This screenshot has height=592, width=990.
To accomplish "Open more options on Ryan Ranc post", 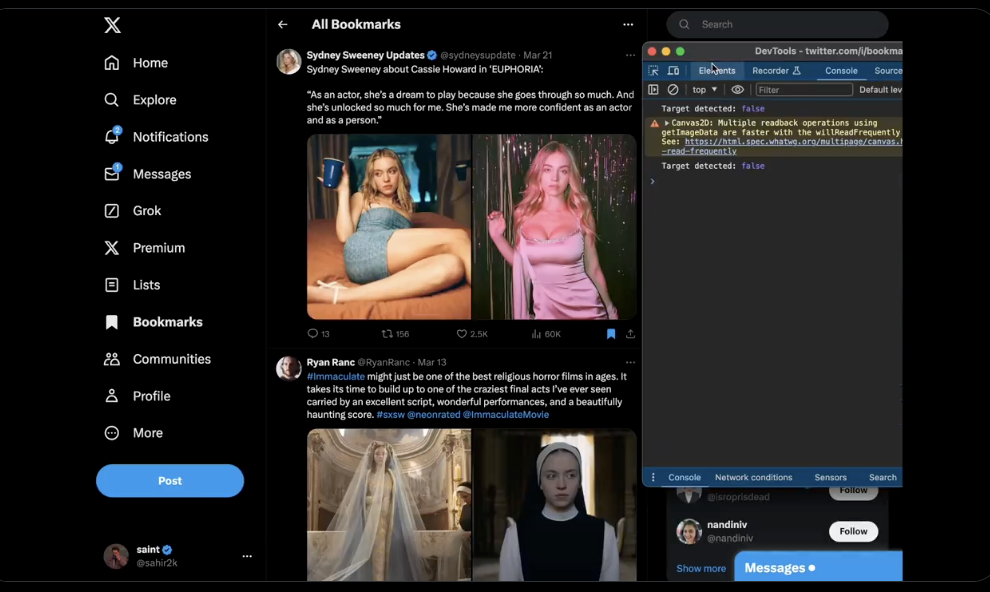I will click(x=630, y=362).
